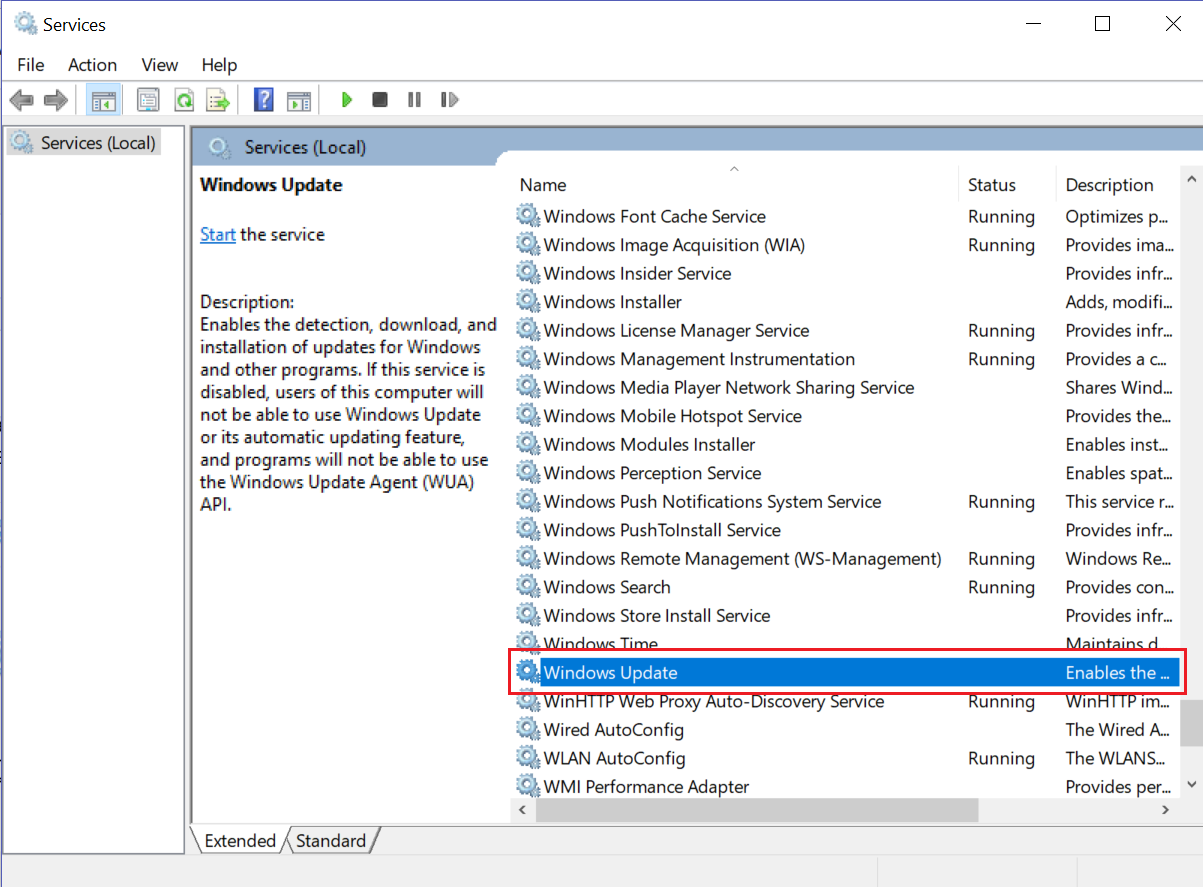Click the Start link to start the service
The width and height of the screenshot is (1203, 887).
218,235
